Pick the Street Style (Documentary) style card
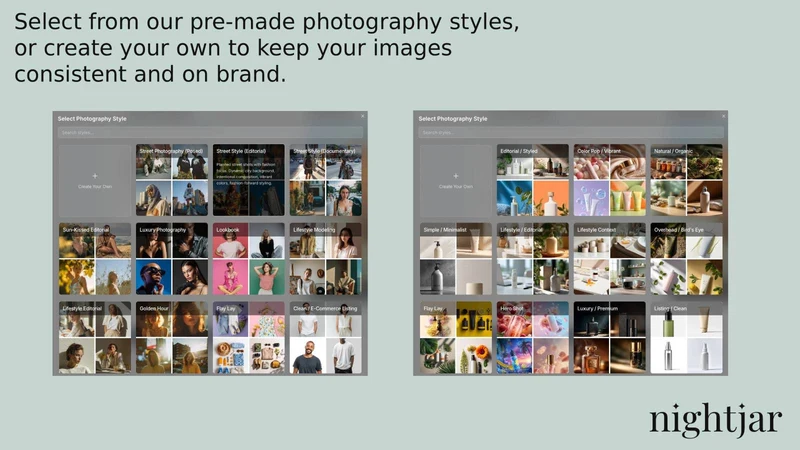This screenshot has height=450, width=800. (326, 180)
